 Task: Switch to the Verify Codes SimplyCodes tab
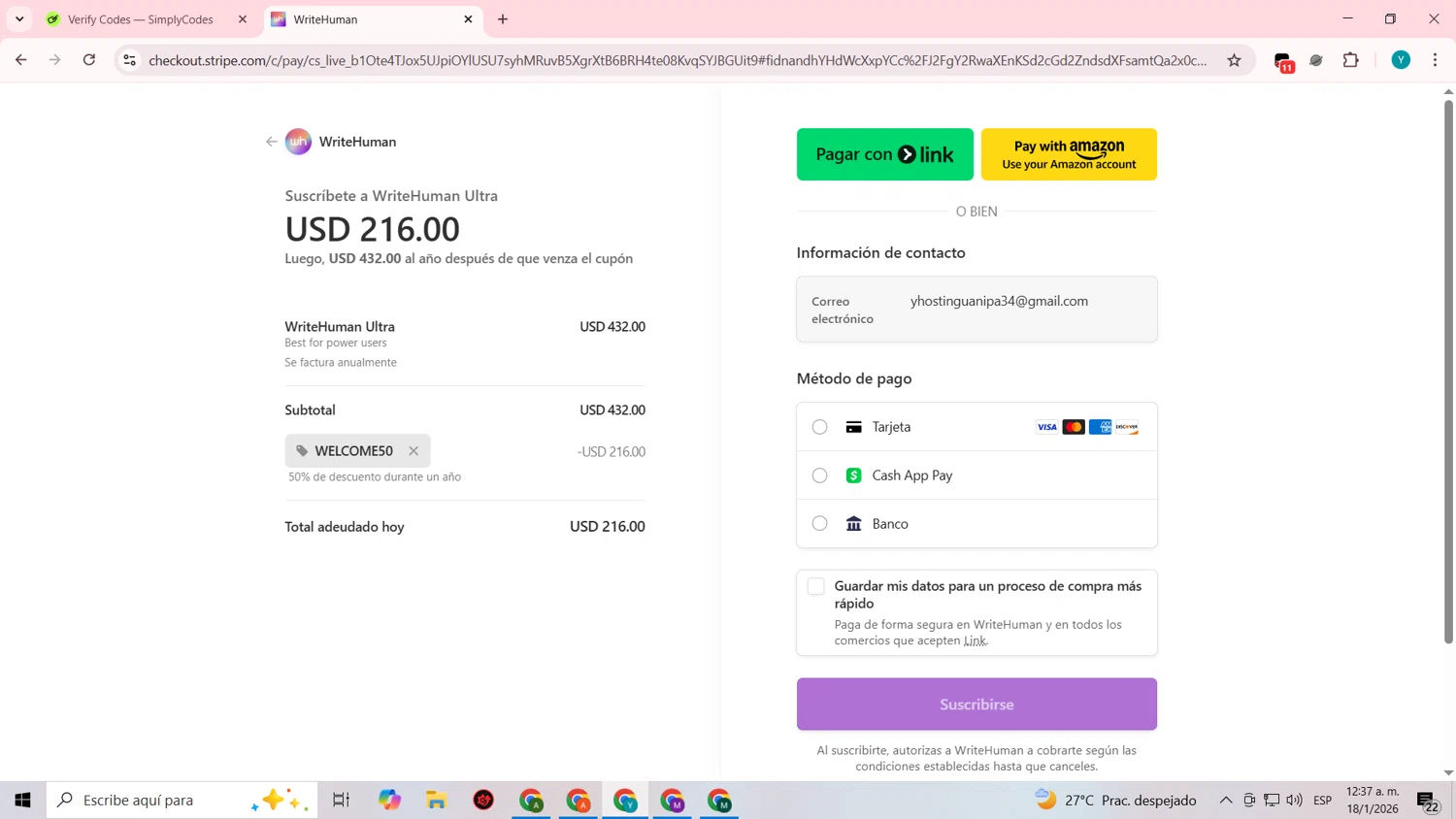tap(141, 19)
